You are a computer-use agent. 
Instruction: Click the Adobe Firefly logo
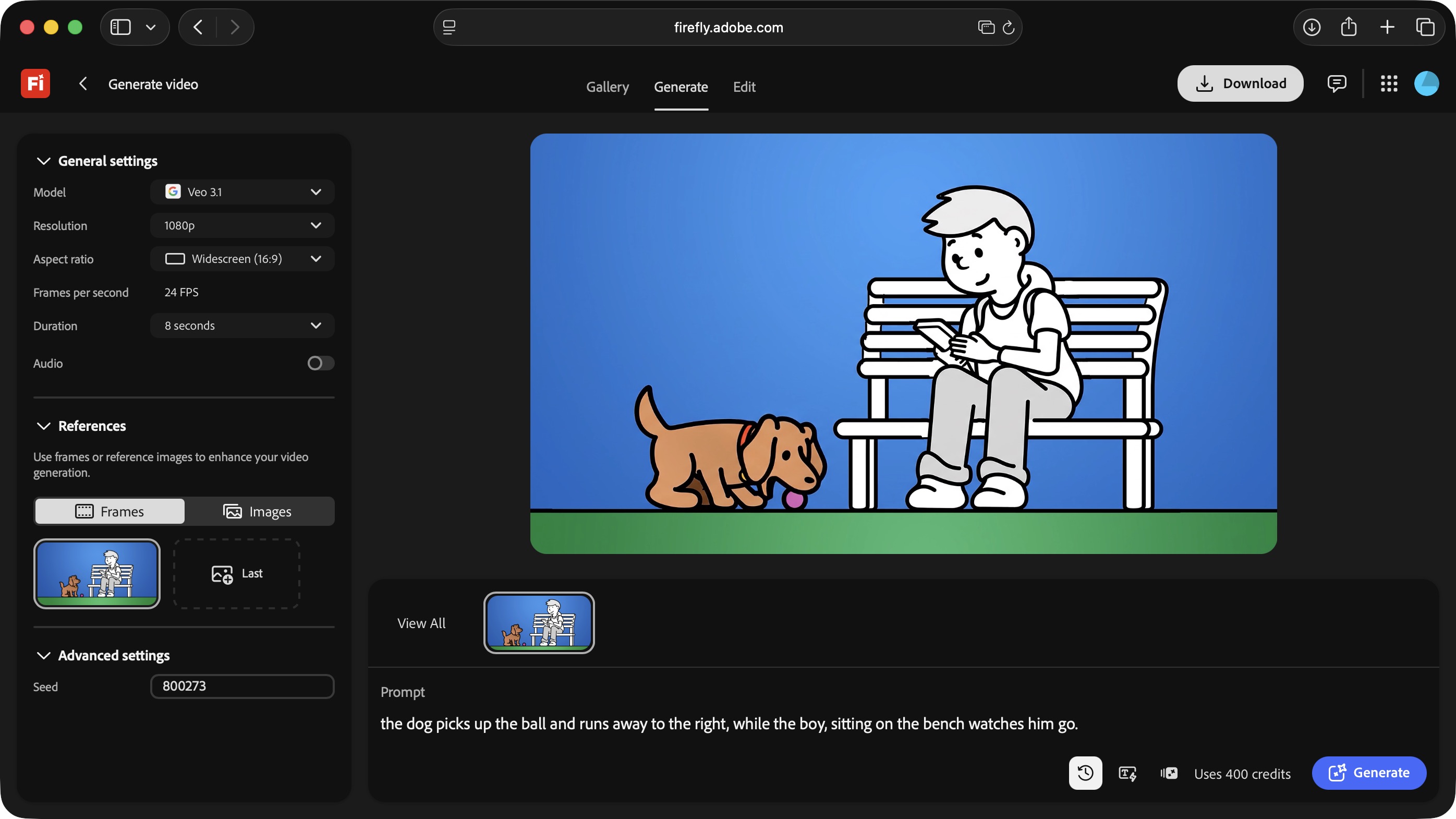click(x=35, y=83)
